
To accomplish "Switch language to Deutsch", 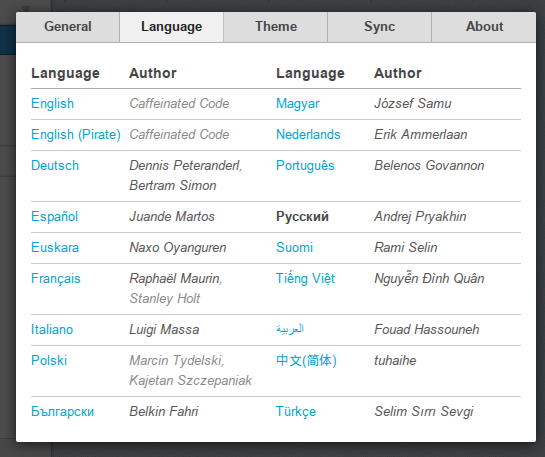I will tap(55, 165).
